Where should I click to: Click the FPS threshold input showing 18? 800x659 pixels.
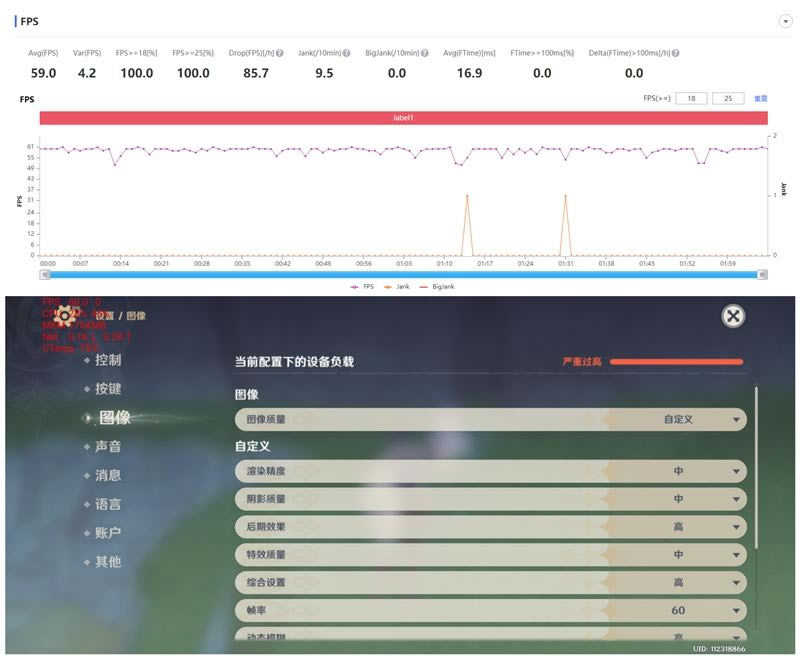(x=690, y=98)
